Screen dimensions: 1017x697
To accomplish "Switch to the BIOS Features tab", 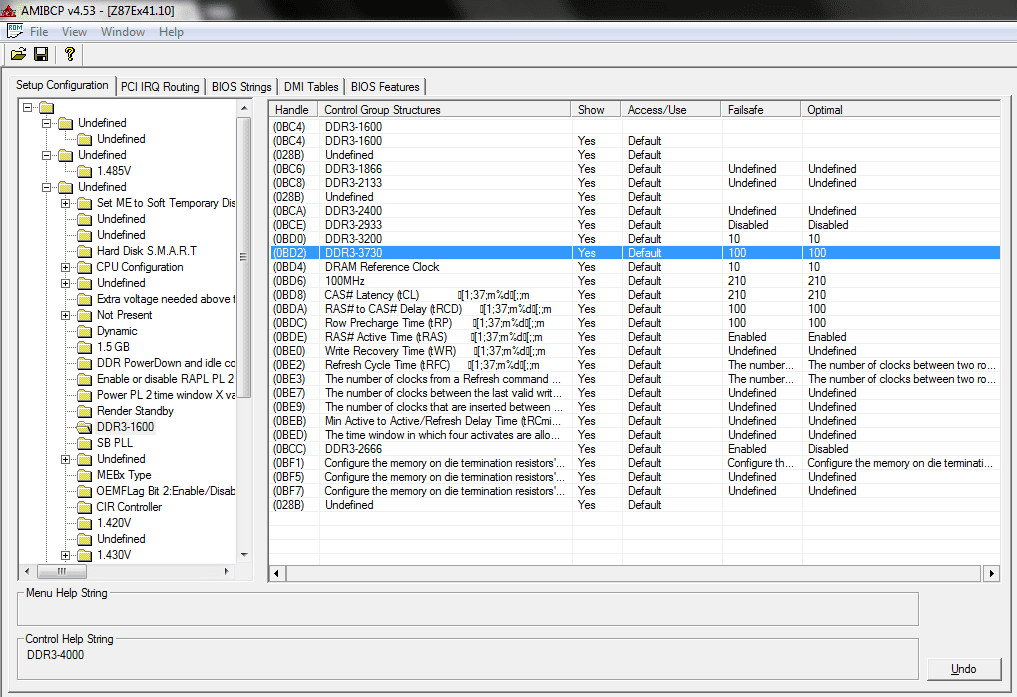I will point(385,87).
